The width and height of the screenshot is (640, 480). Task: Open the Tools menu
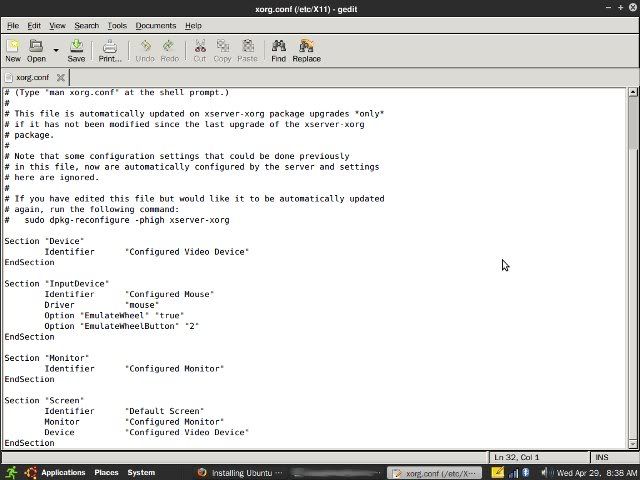click(x=117, y=25)
